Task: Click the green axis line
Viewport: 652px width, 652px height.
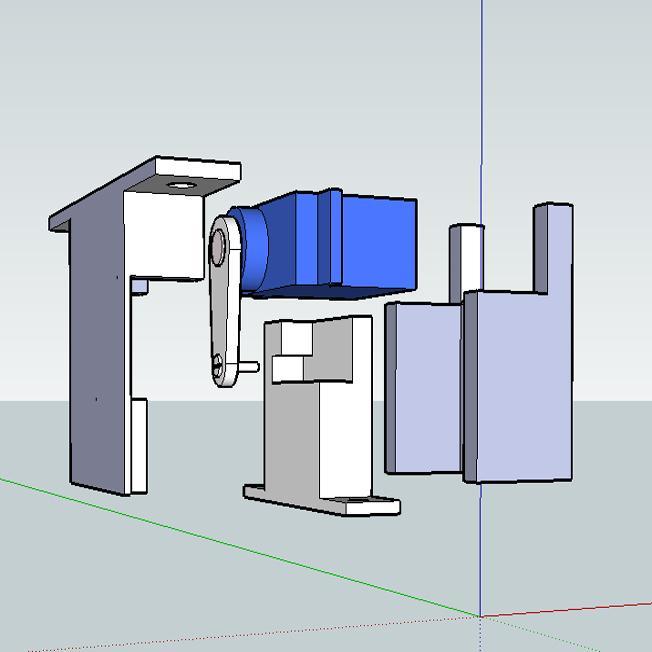Action: (x=239, y=547)
